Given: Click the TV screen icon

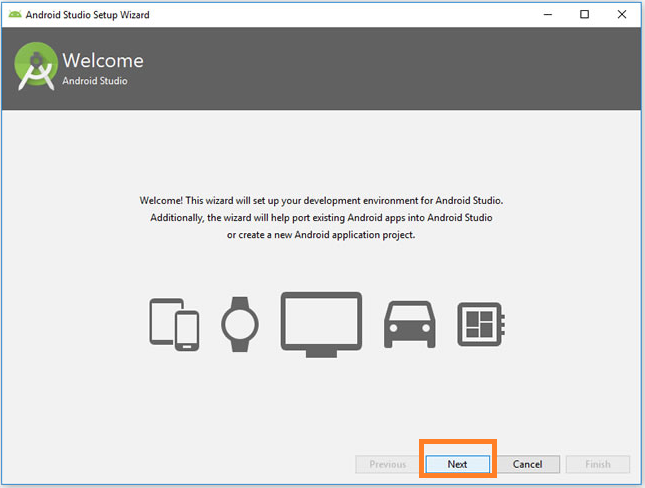Looking at the screenshot, I should (x=321, y=325).
